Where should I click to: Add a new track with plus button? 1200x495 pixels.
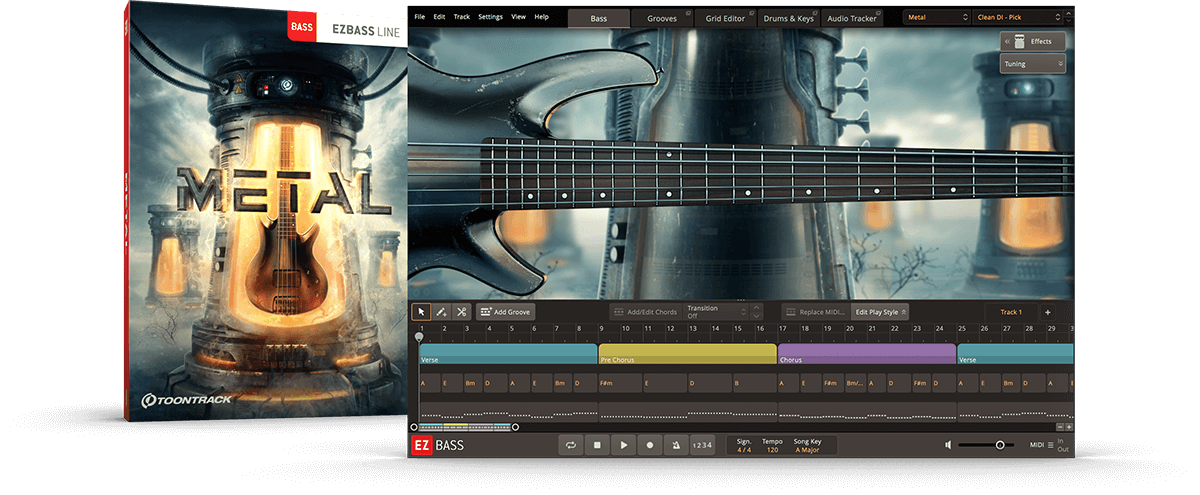point(1048,312)
